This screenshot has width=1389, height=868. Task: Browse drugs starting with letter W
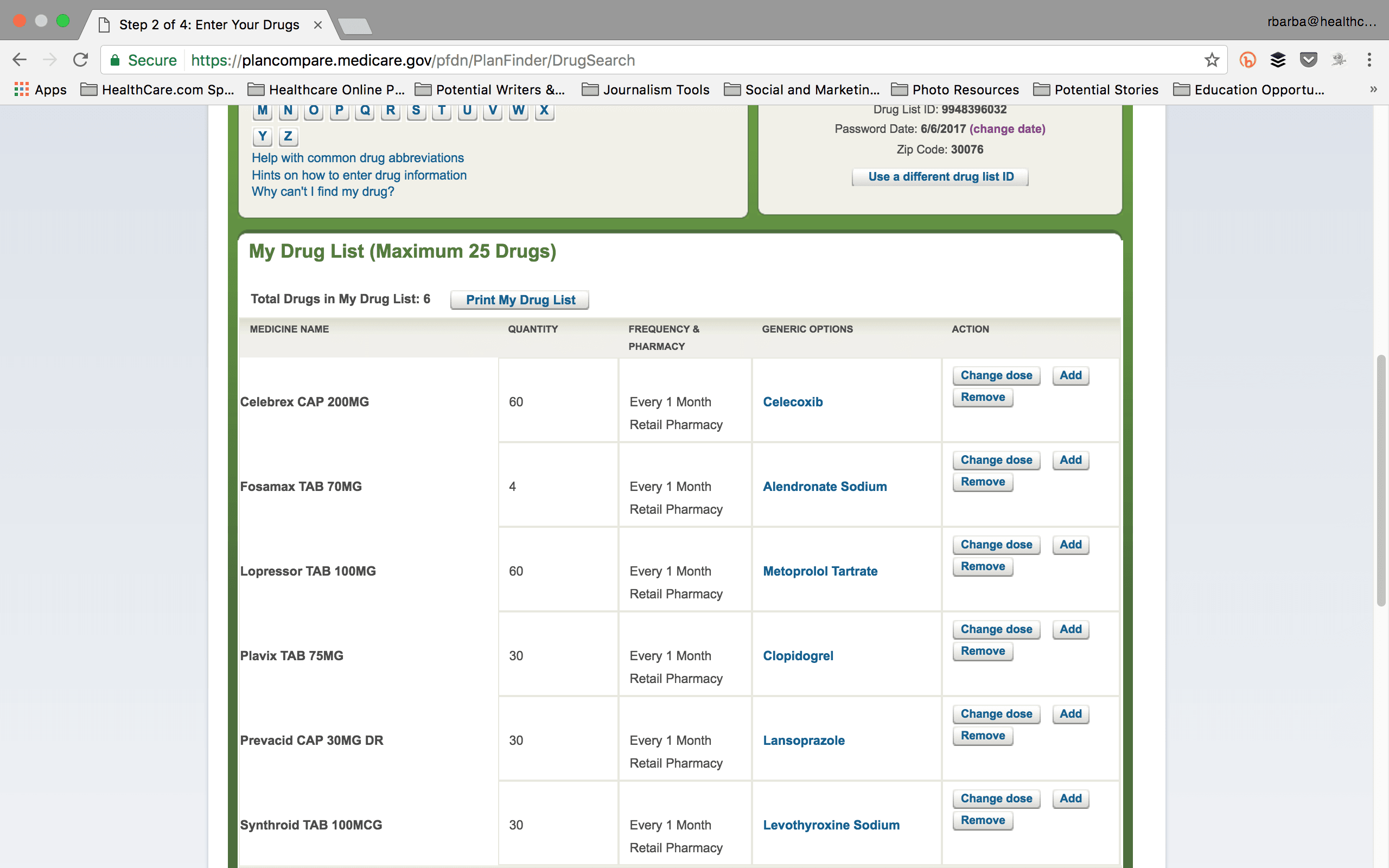(x=518, y=111)
